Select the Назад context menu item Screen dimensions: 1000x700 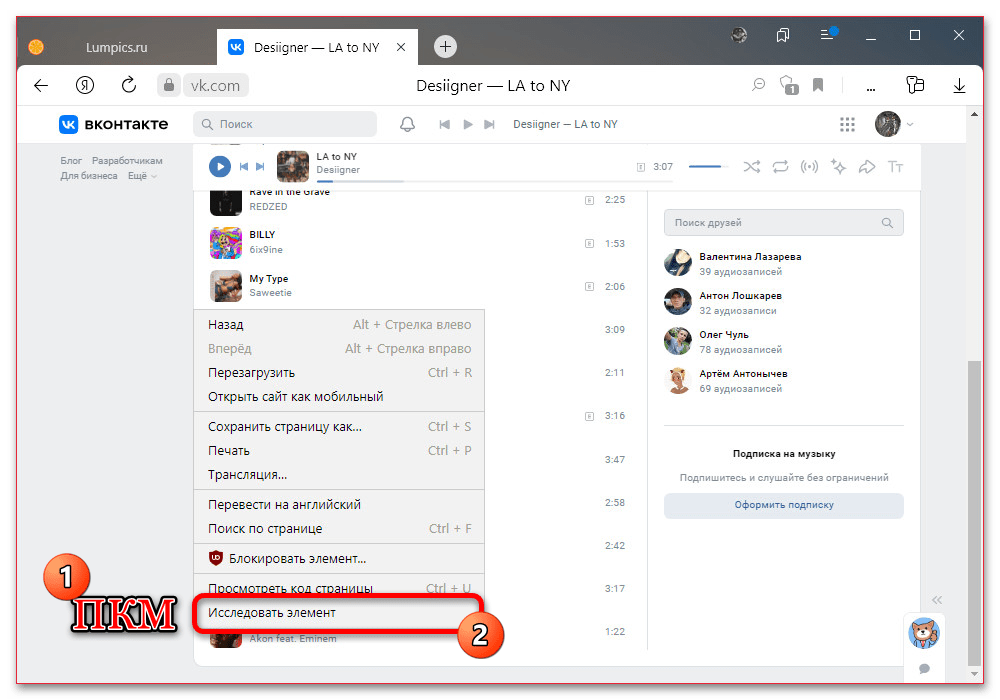[339, 324]
